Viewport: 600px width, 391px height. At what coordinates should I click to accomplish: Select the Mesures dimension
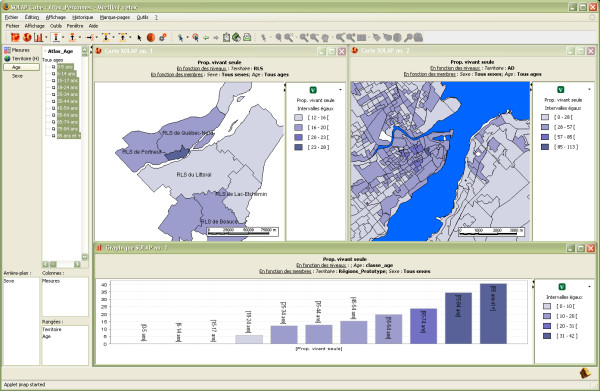pyautogui.click(x=17, y=50)
